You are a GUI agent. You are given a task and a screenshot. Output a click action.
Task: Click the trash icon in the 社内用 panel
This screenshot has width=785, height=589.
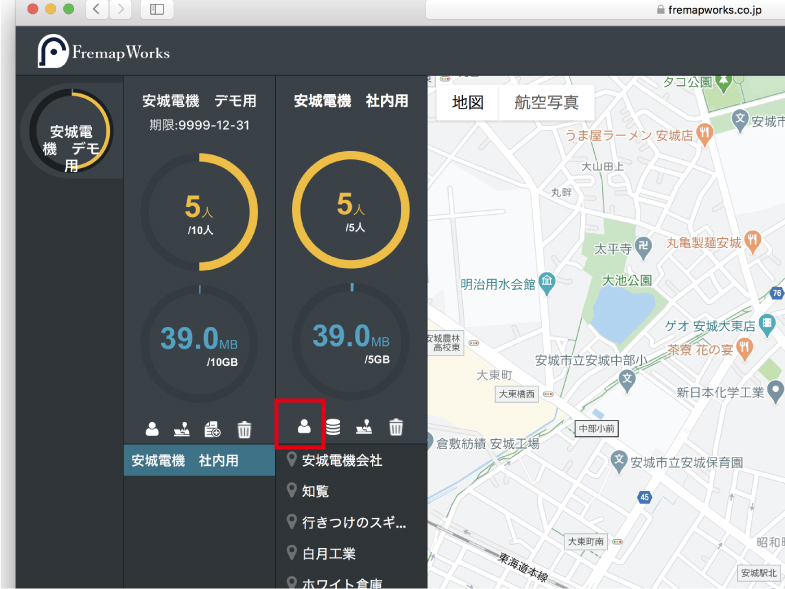[396, 427]
